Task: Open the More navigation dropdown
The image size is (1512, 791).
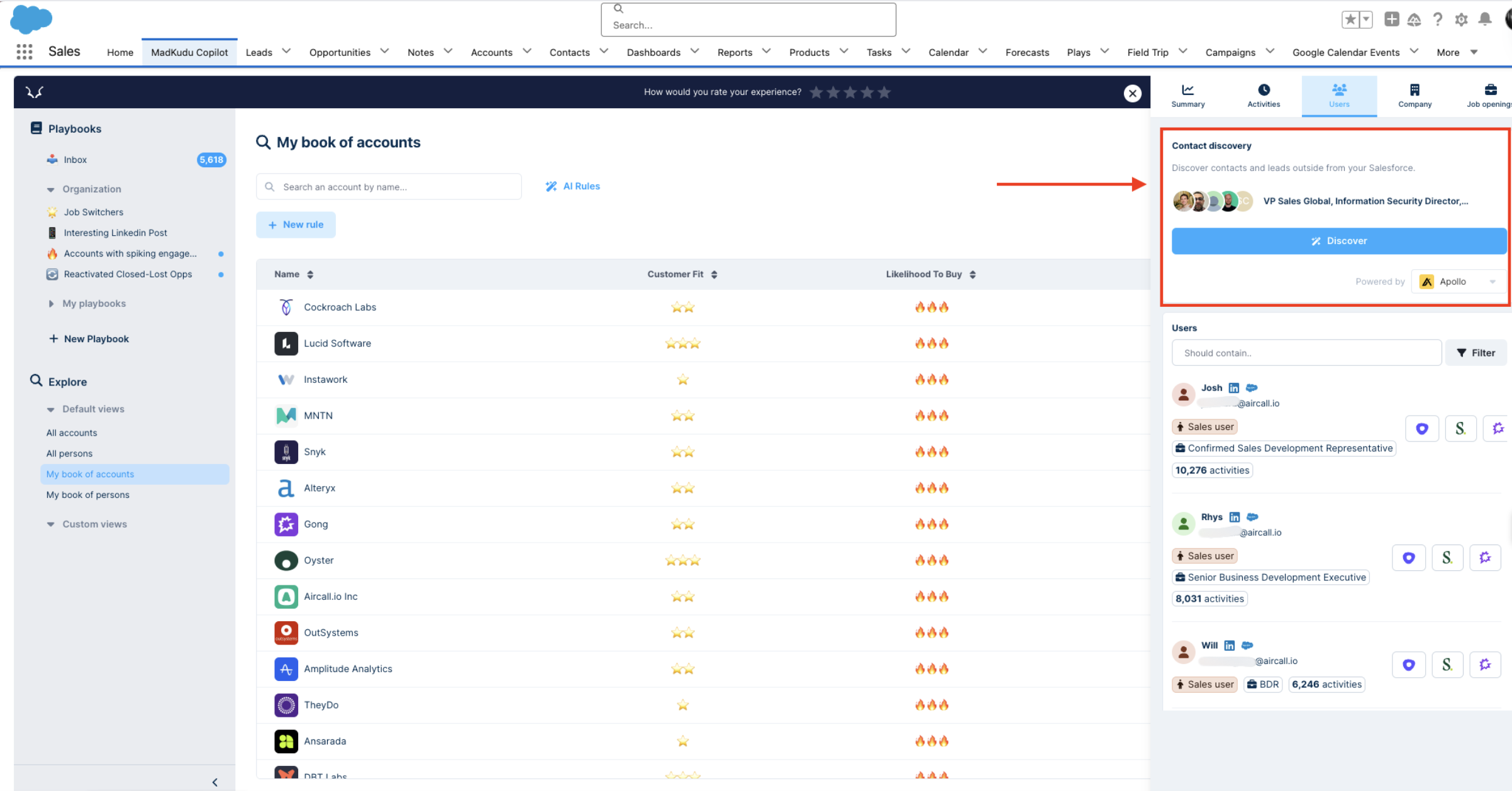Action: pos(1456,52)
